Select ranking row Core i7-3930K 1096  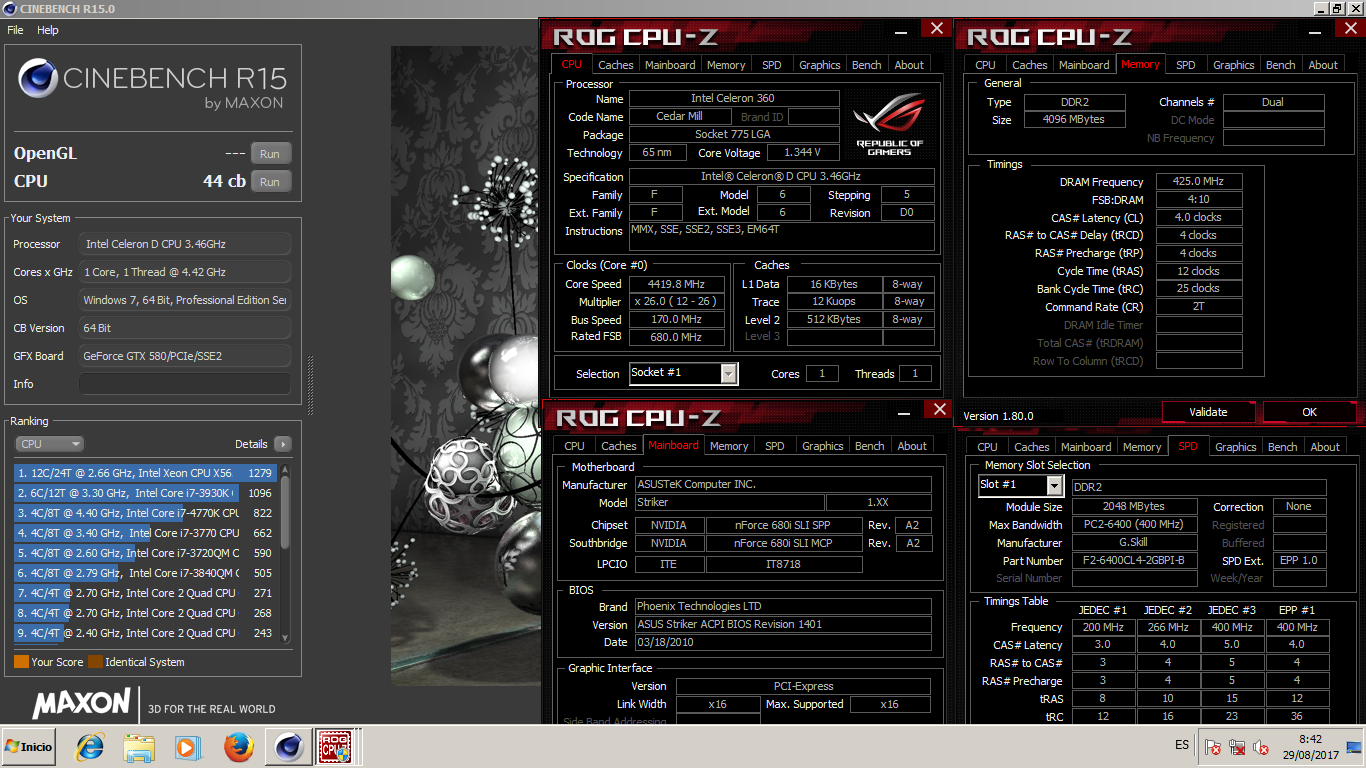145,493
